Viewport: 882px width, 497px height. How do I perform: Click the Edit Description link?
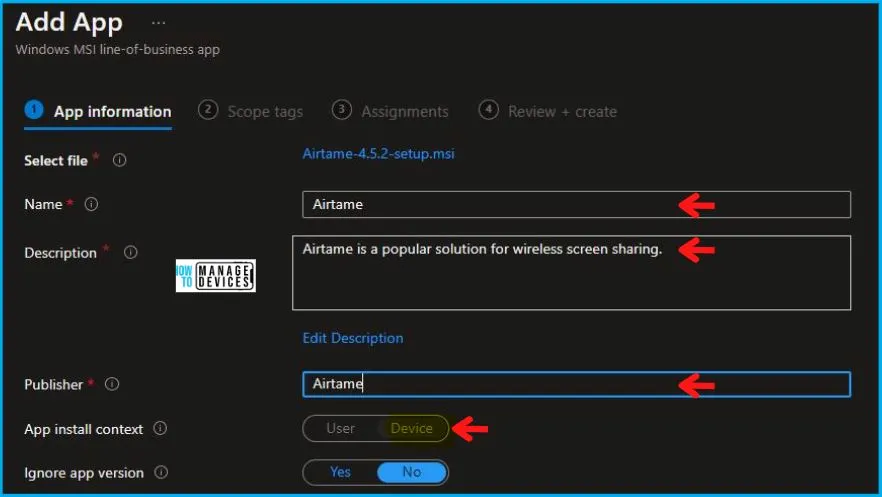(353, 338)
